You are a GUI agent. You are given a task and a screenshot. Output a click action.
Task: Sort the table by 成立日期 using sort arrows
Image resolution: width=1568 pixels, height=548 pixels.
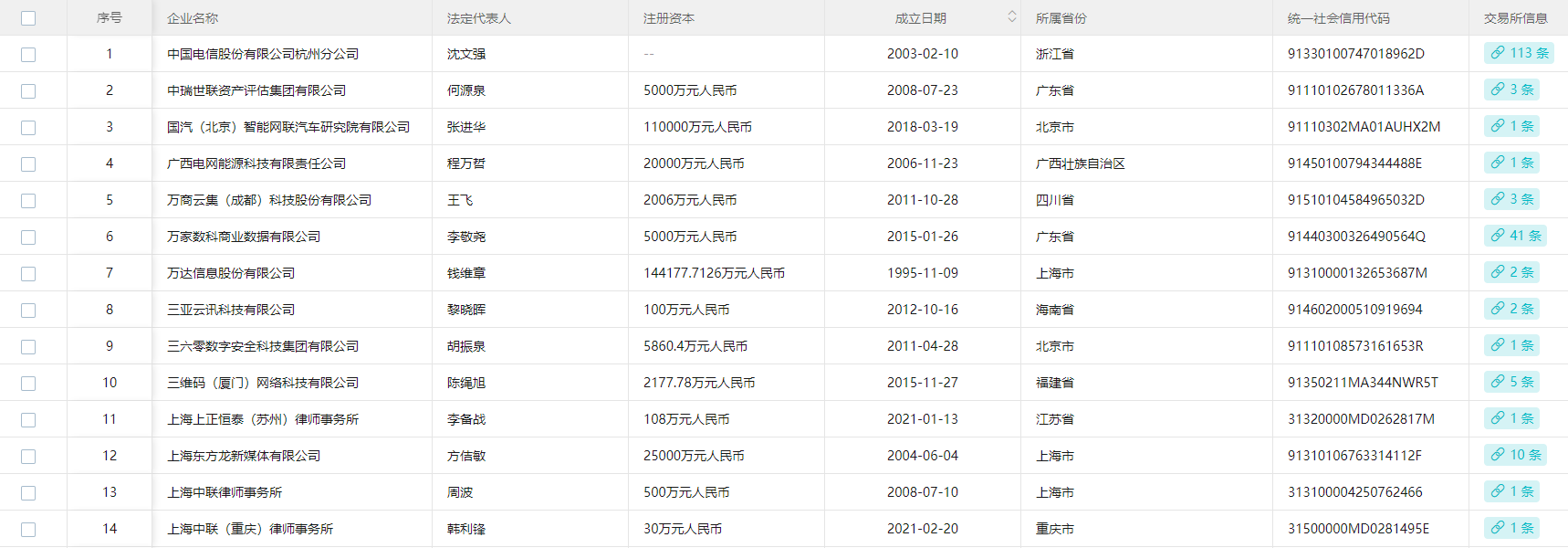pos(1012,17)
